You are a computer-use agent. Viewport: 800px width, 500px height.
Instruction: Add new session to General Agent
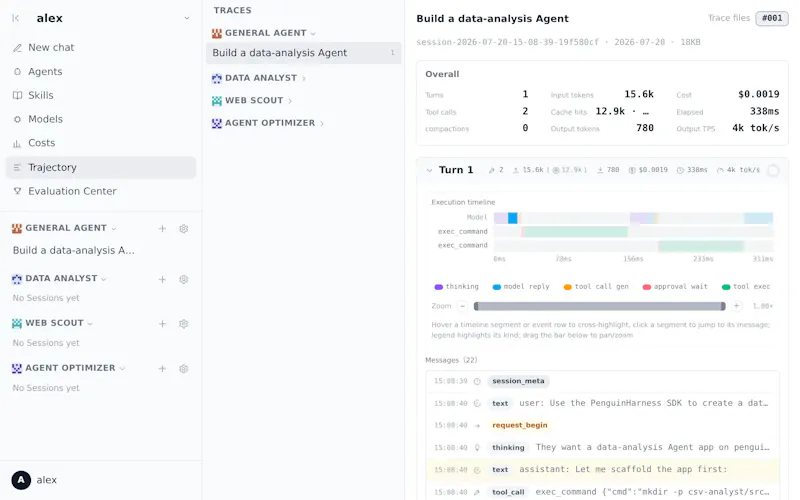162,229
